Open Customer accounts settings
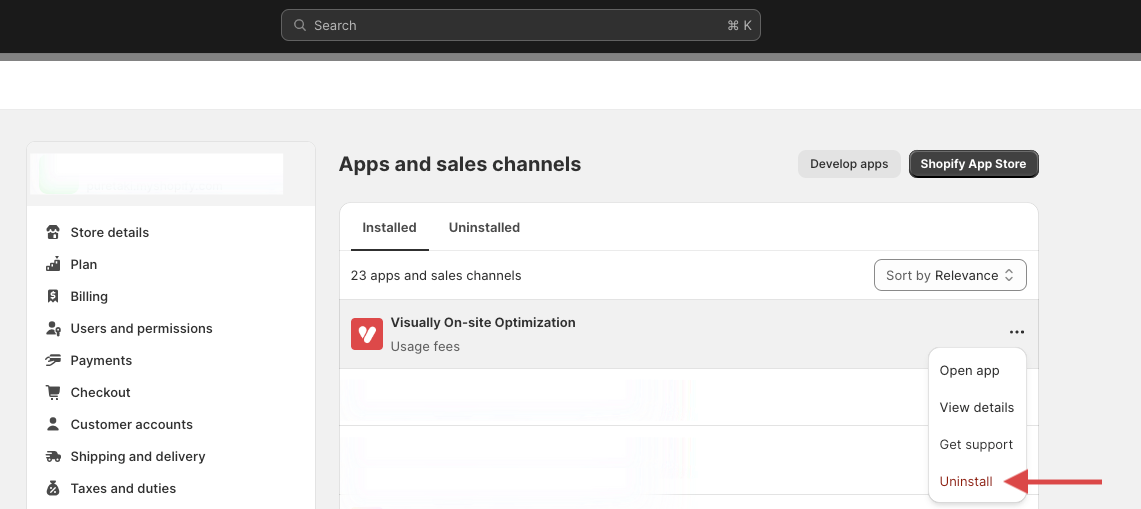Screen dimensions: 1141x509 (132, 425)
